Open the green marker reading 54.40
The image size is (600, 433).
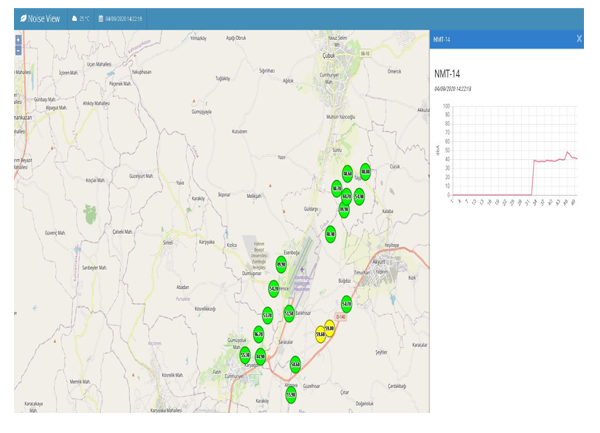click(x=359, y=197)
